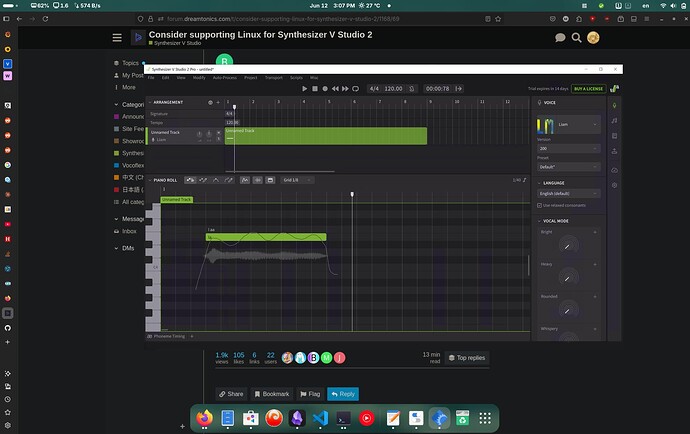Toggle the rightmost Piano Roll view button
The height and width of the screenshot is (434, 690).
tap(270, 180)
